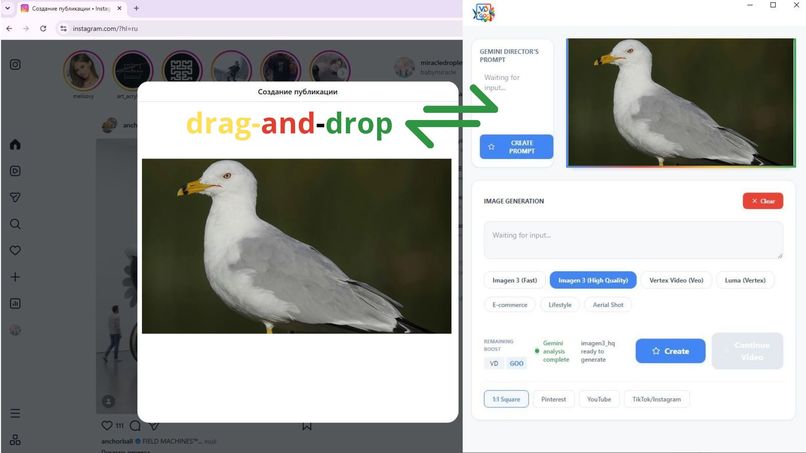The height and width of the screenshot is (453, 806).
Task: Click the VD GOO app logo
Action: (x=484, y=12)
